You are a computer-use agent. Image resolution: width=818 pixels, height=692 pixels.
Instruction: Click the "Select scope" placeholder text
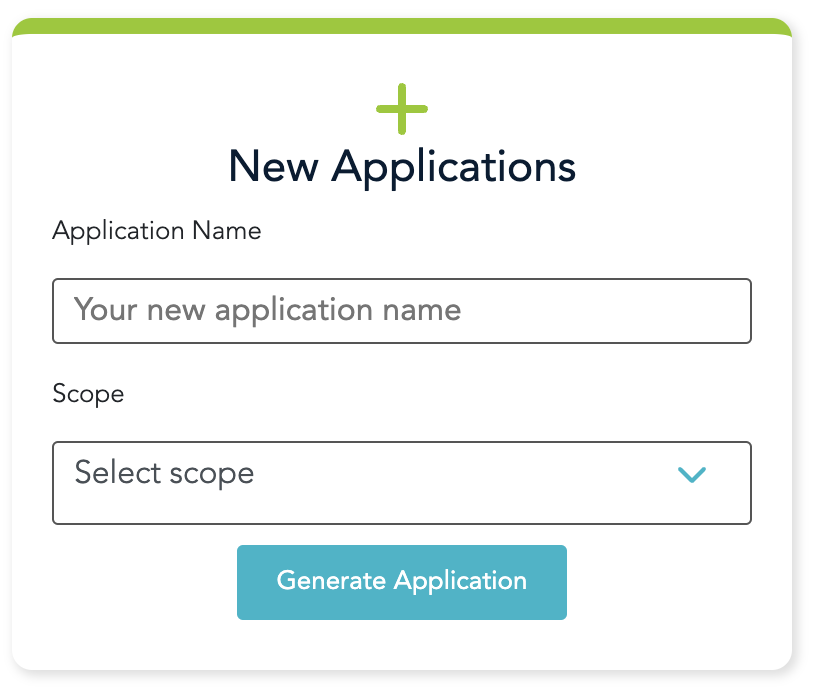tap(164, 473)
